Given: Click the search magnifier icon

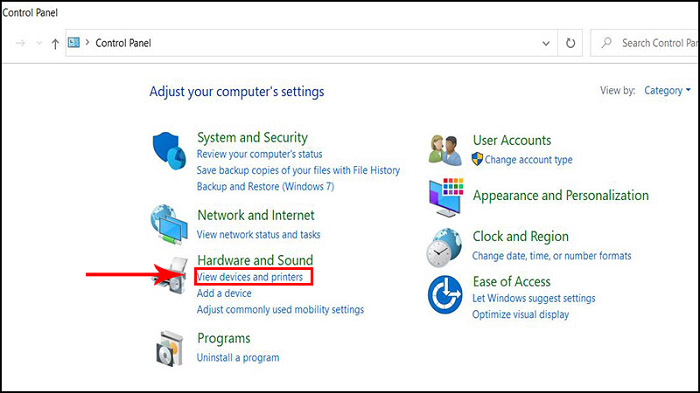Looking at the screenshot, I should [606, 43].
